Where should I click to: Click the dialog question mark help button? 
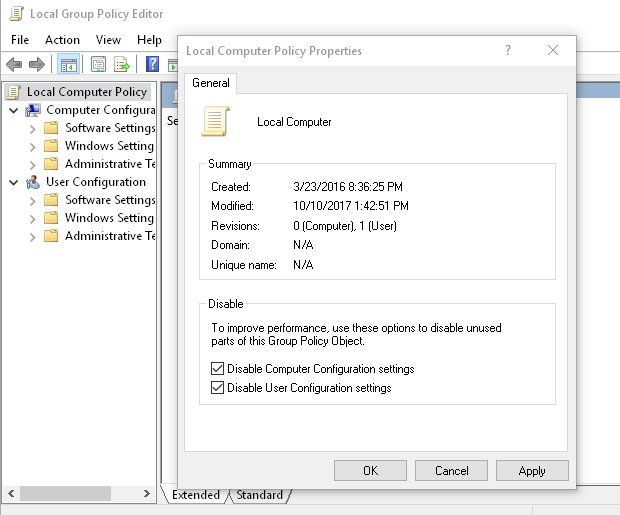pyautogui.click(x=508, y=50)
